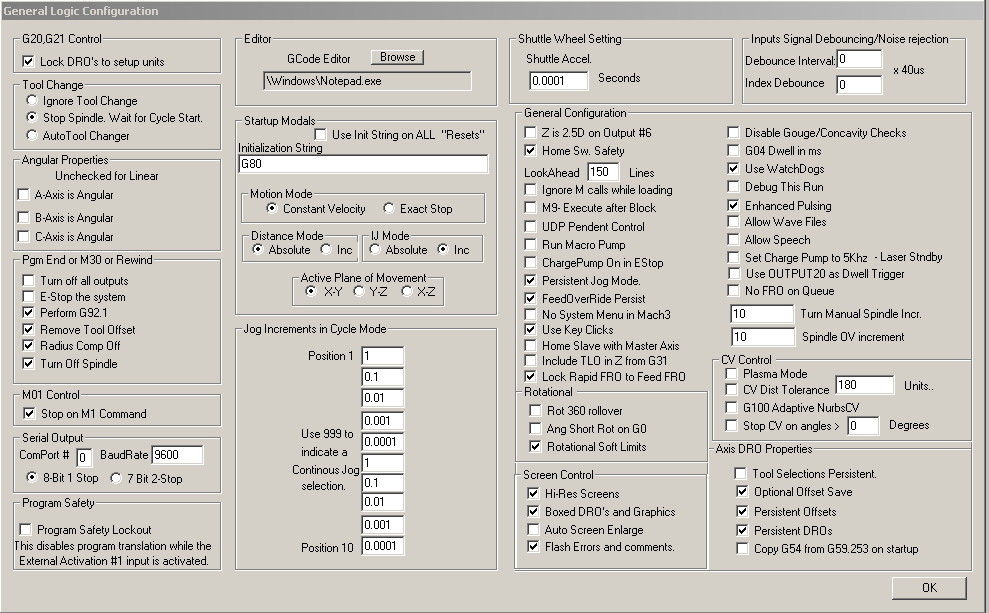Select AutoTool Changer option
Image resolution: width=989 pixels, height=613 pixels.
[32, 135]
